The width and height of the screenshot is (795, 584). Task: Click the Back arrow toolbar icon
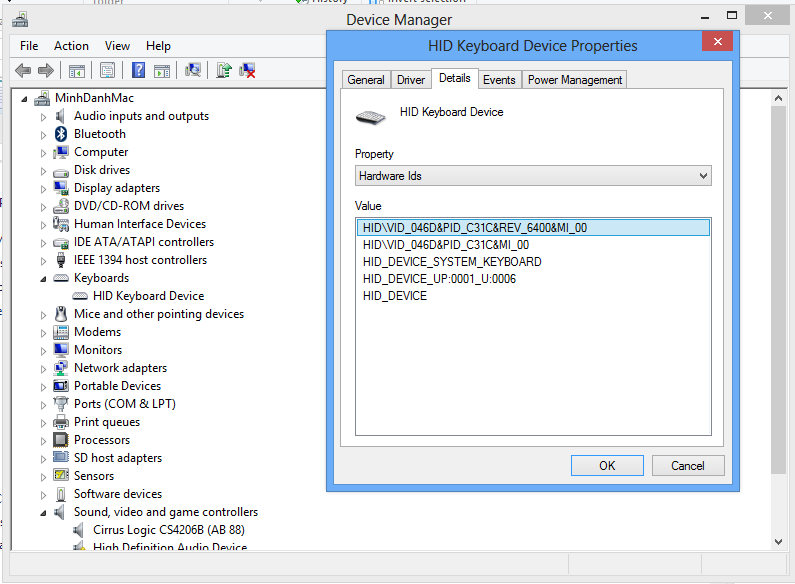23,70
